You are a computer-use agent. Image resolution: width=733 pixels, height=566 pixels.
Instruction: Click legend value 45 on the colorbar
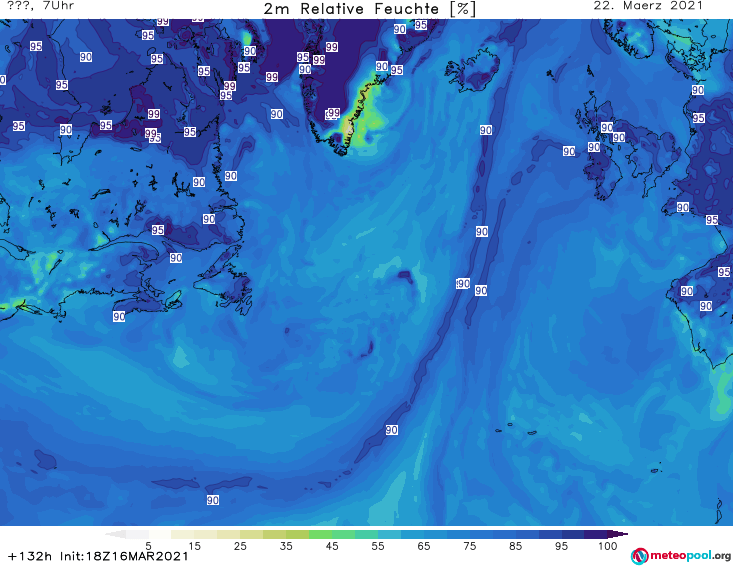(332, 546)
